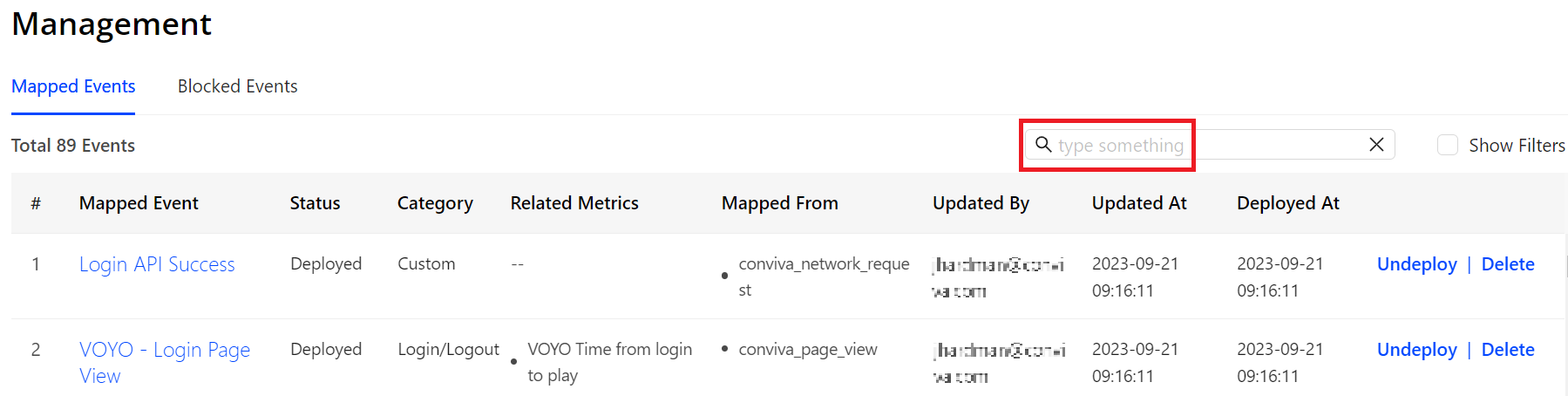Delete the VOYO - Login Page View event
The height and width of the screenshot is (396, 1568).
coord(1508,350)
